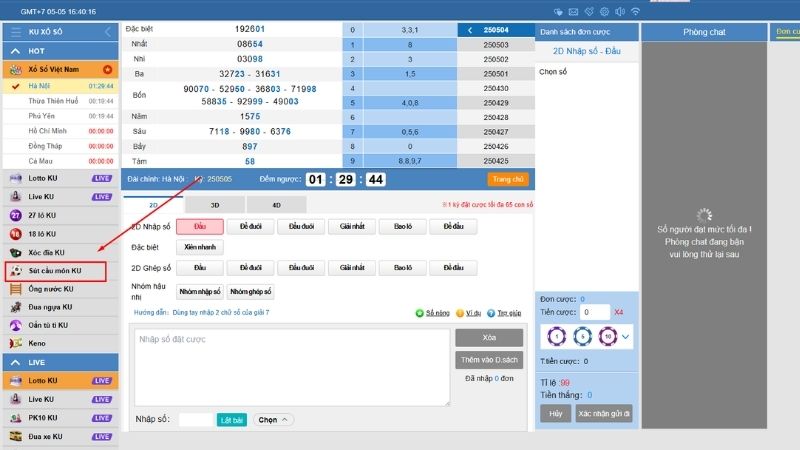Image resolution: width=800 pixels, height=450 pixels.
Task: Expand more chip values with chevron
Action: tap(626, 338)
